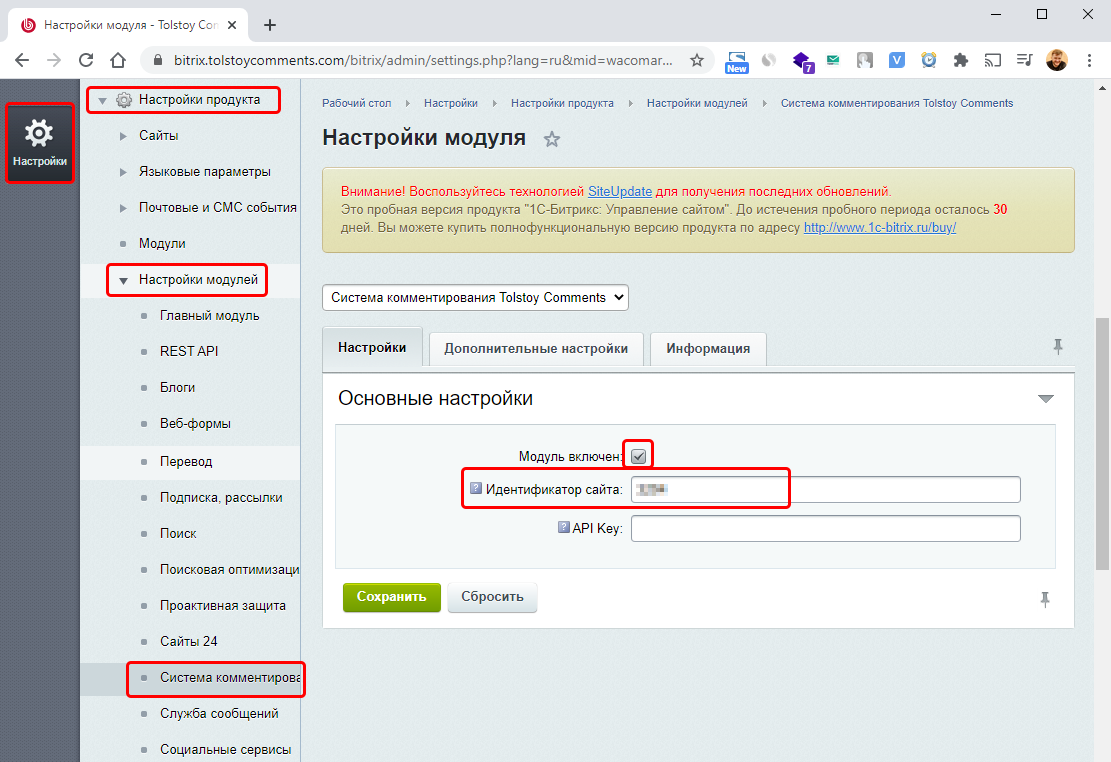1111x762 pixels.
Task: Expand the Языковые параметры node
Action: pos(123,172)
